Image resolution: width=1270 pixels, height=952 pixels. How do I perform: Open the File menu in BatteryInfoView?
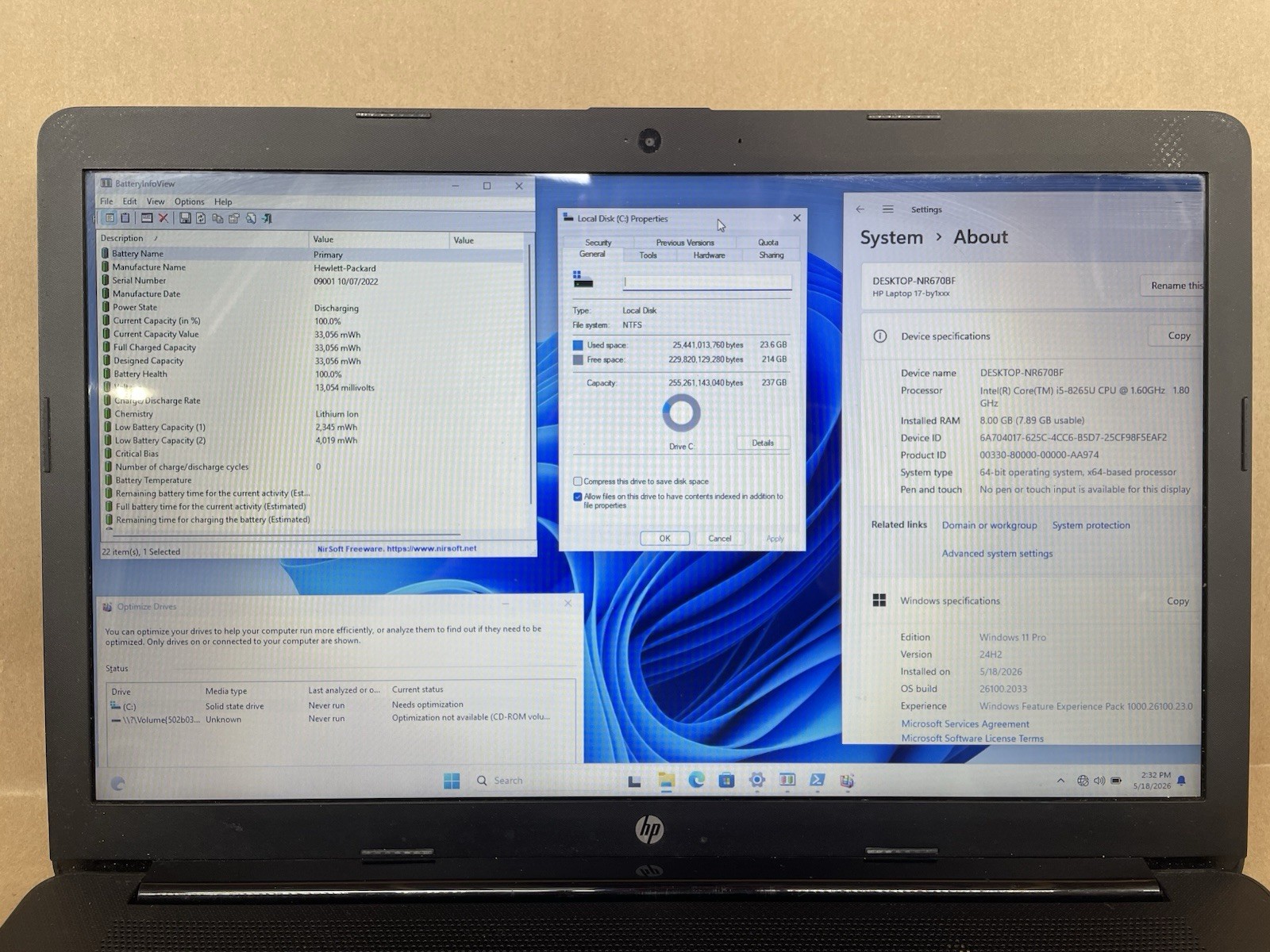pyautogui.click(x=106, y=202)
